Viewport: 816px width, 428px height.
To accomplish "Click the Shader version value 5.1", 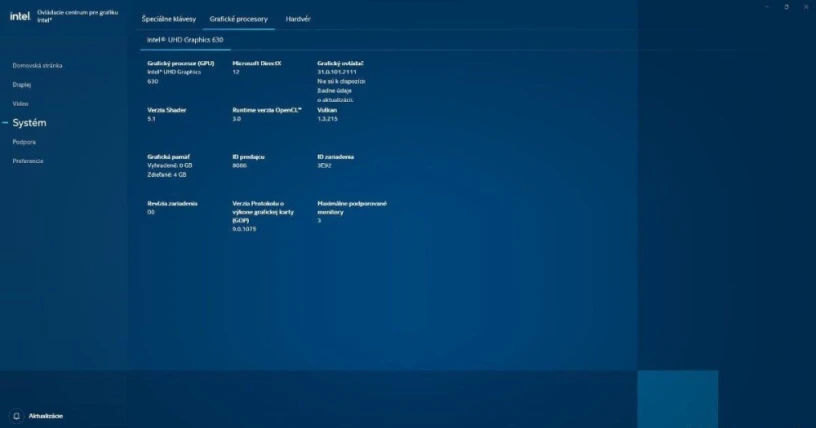I will pos(151,119).
